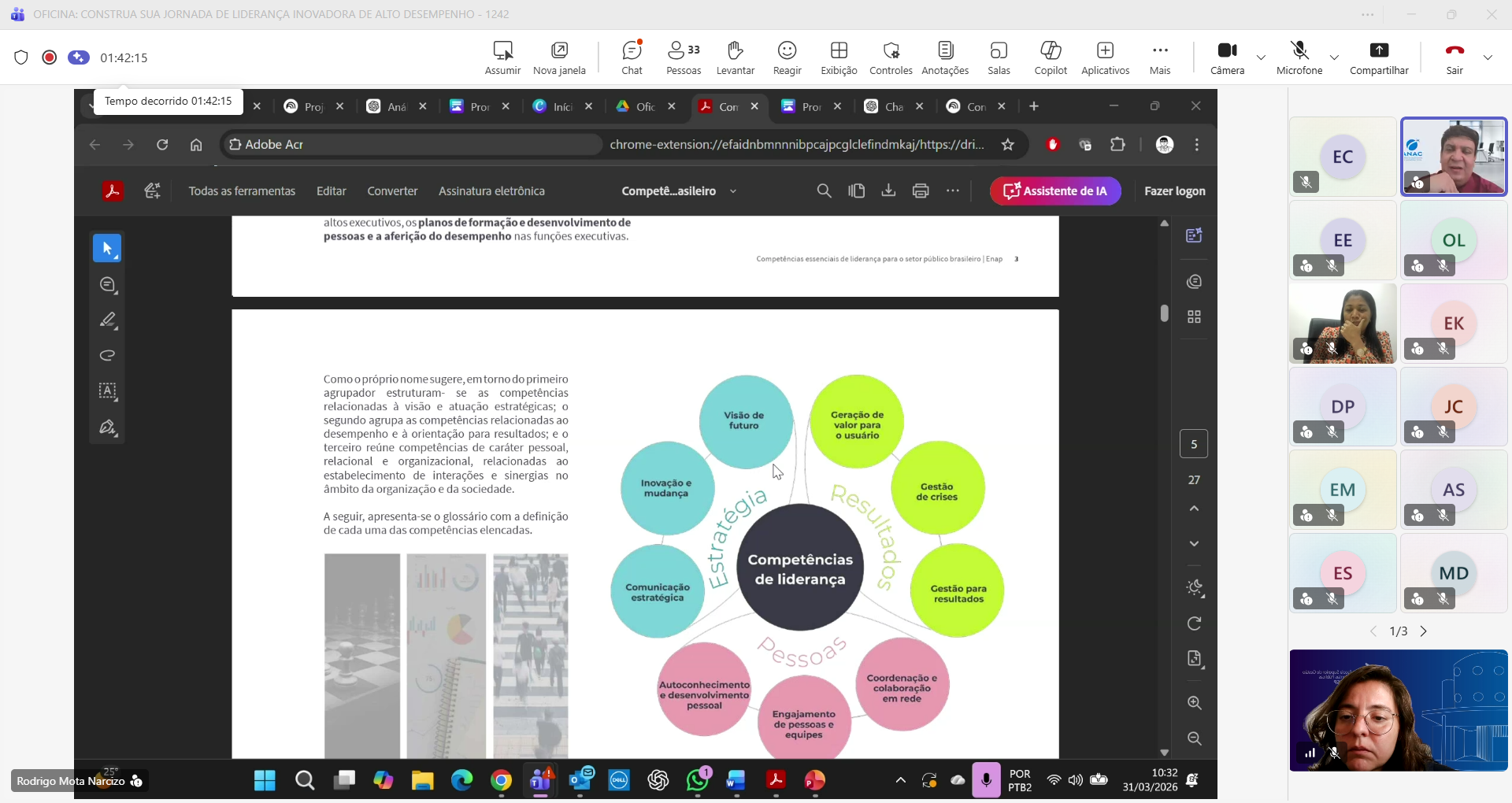This screenshot has height=803, width=1512.
Task: Open the Sair leave options dropdown
Action: pos(1488,57)
